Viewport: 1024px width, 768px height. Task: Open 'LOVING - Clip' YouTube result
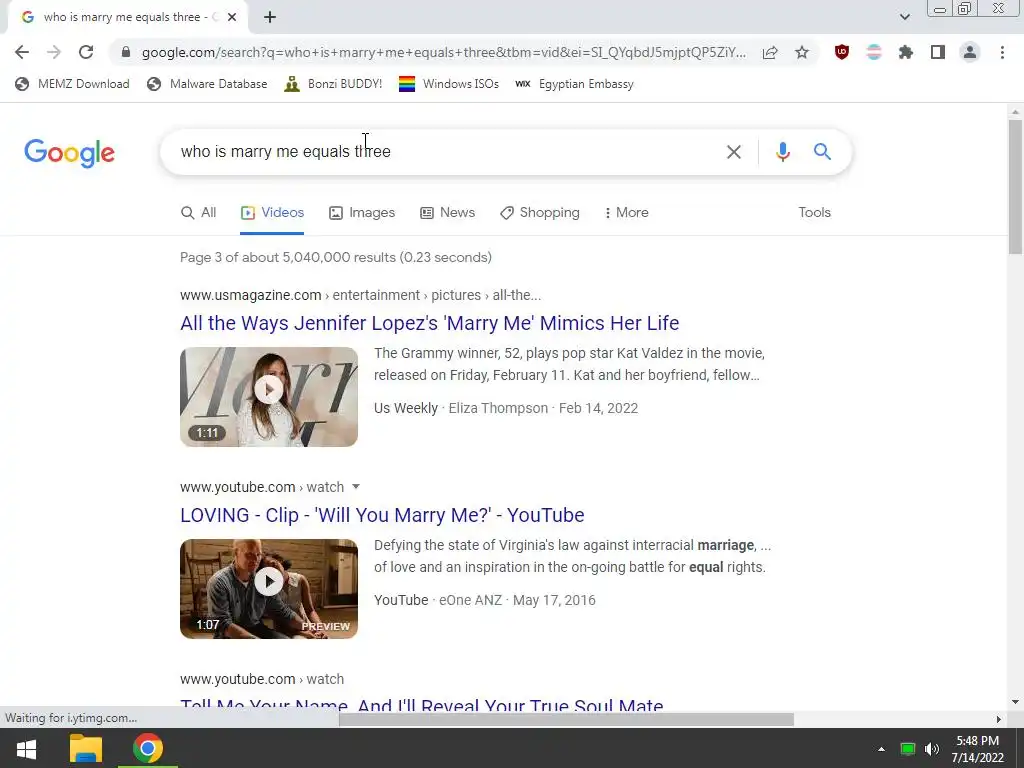point(382,515)
